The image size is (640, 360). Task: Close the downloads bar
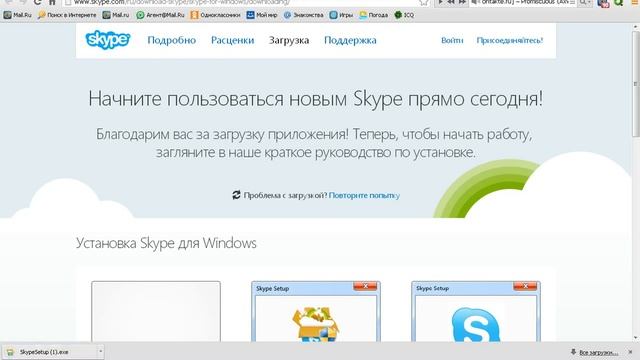631,352
